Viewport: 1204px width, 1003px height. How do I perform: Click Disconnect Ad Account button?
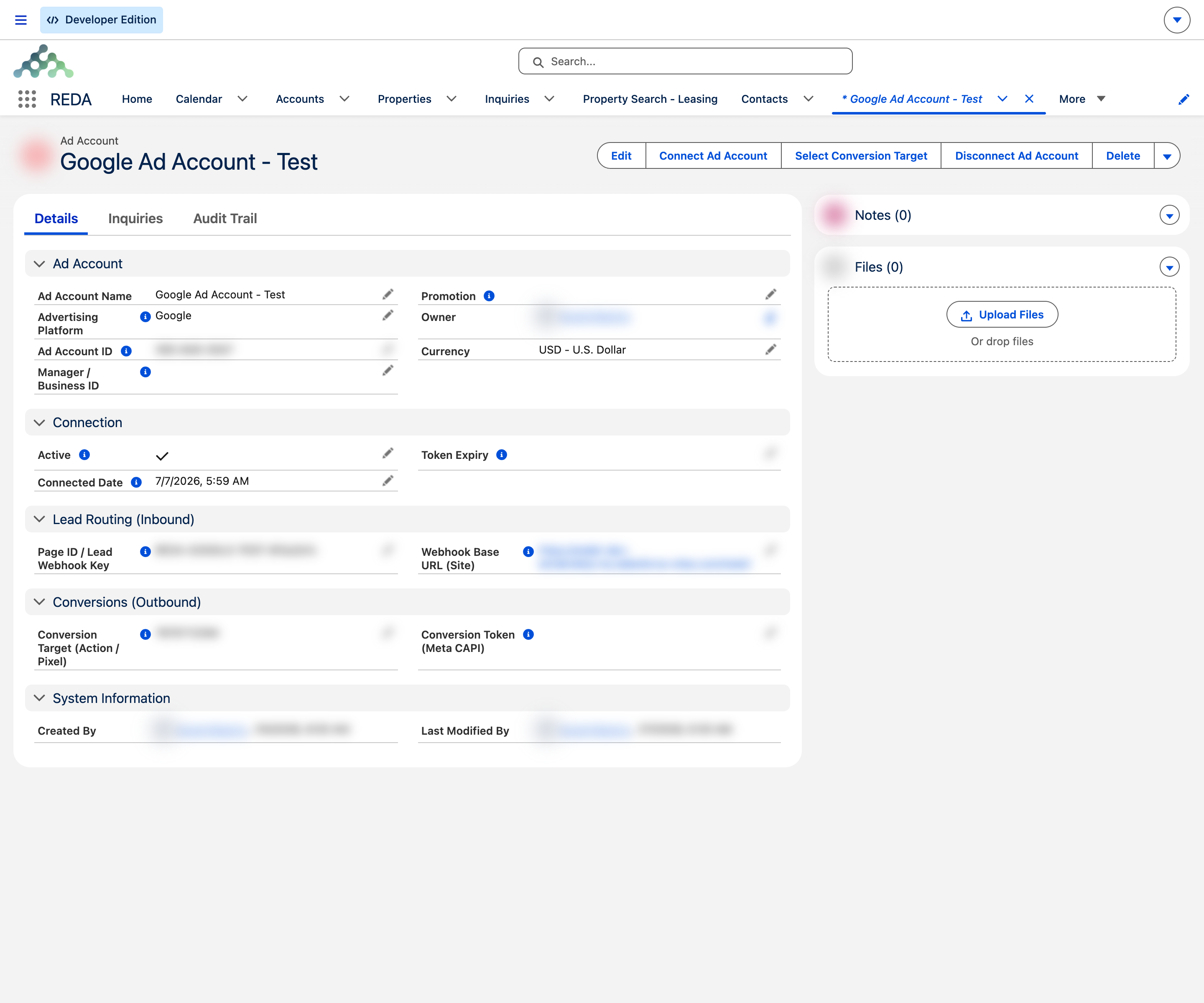pos(1017,156)
